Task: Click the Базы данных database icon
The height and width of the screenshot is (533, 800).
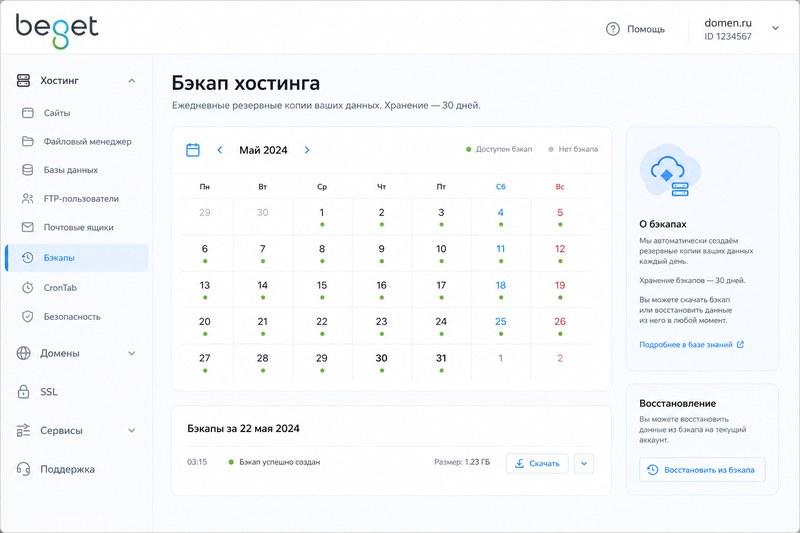Action: 28,170
